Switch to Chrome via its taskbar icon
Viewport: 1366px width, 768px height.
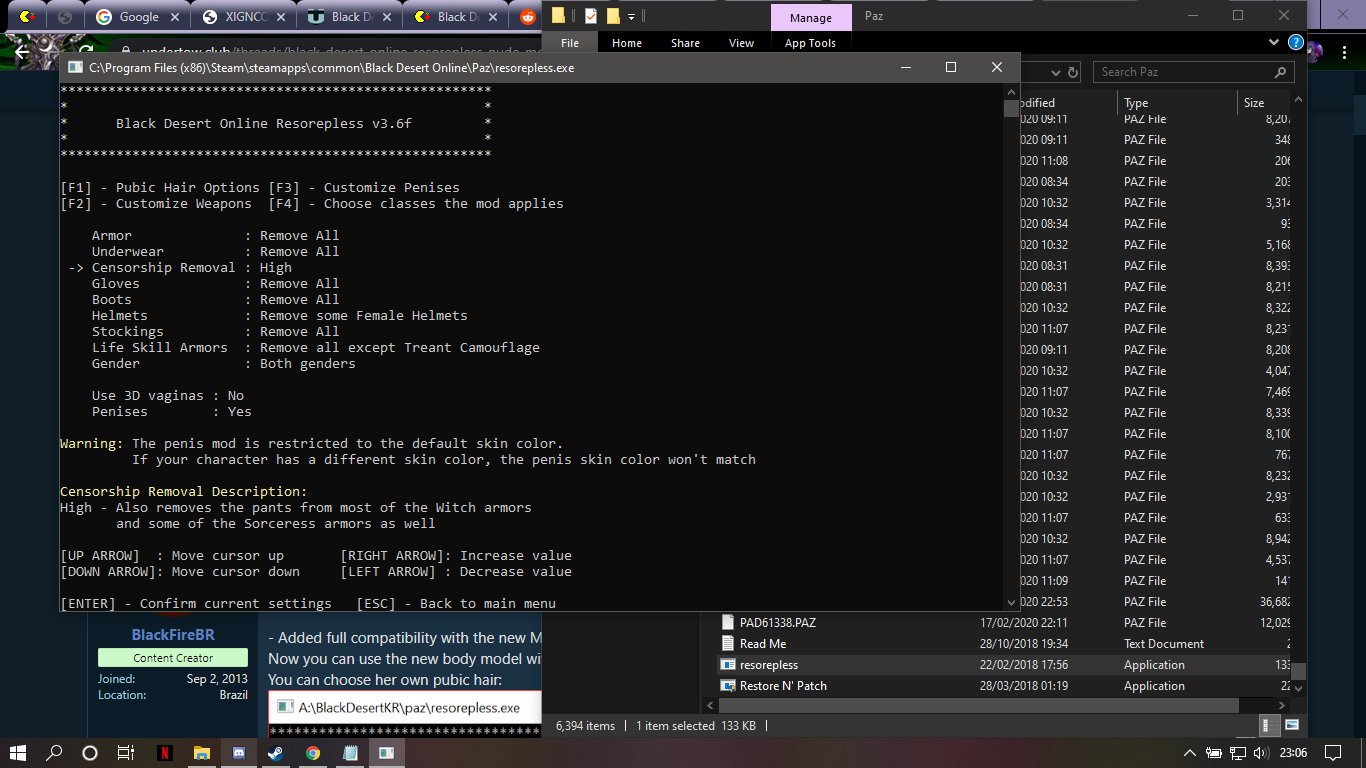[x=313, y=753]
